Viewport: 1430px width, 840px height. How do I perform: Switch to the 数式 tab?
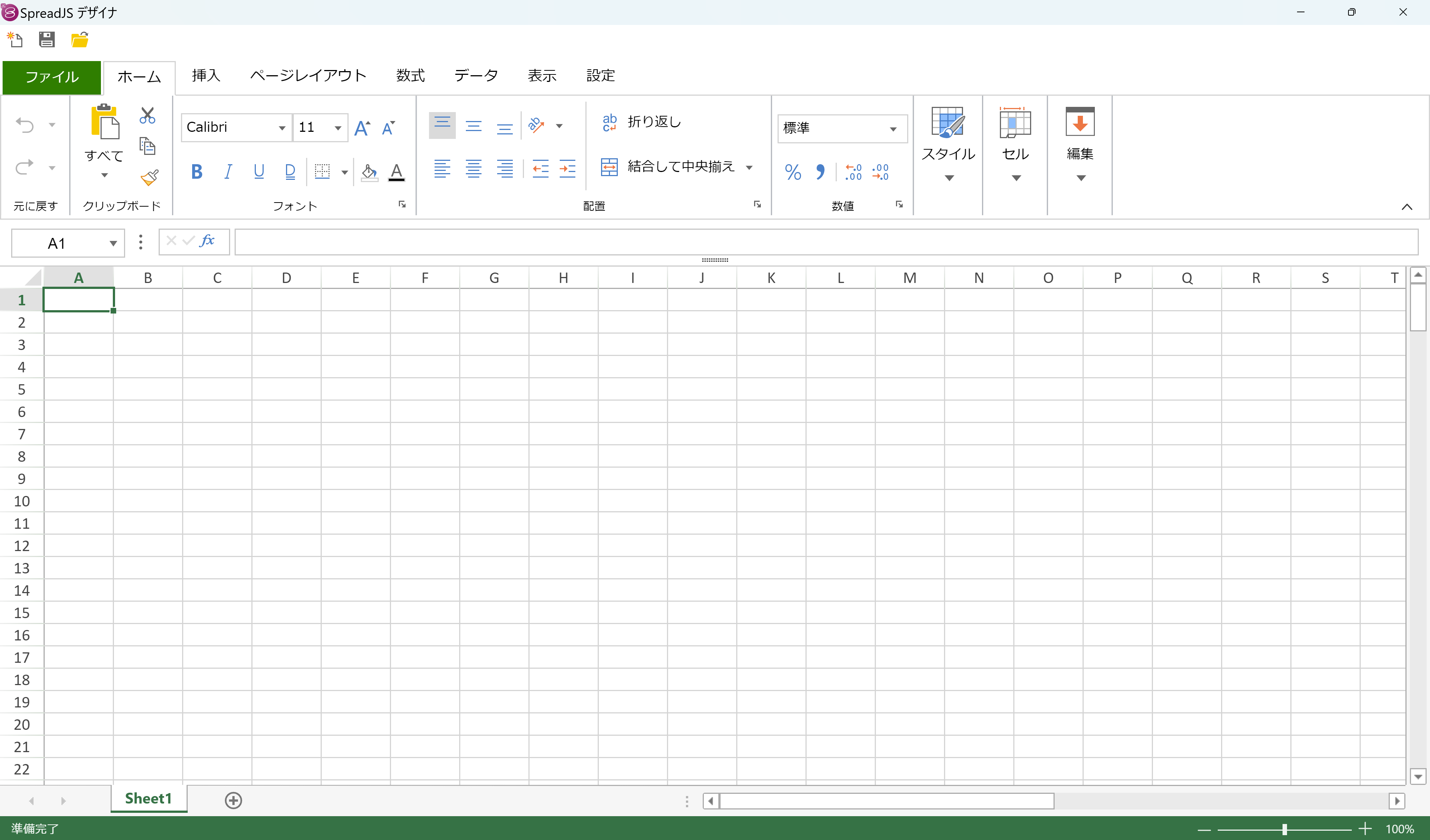410,76
